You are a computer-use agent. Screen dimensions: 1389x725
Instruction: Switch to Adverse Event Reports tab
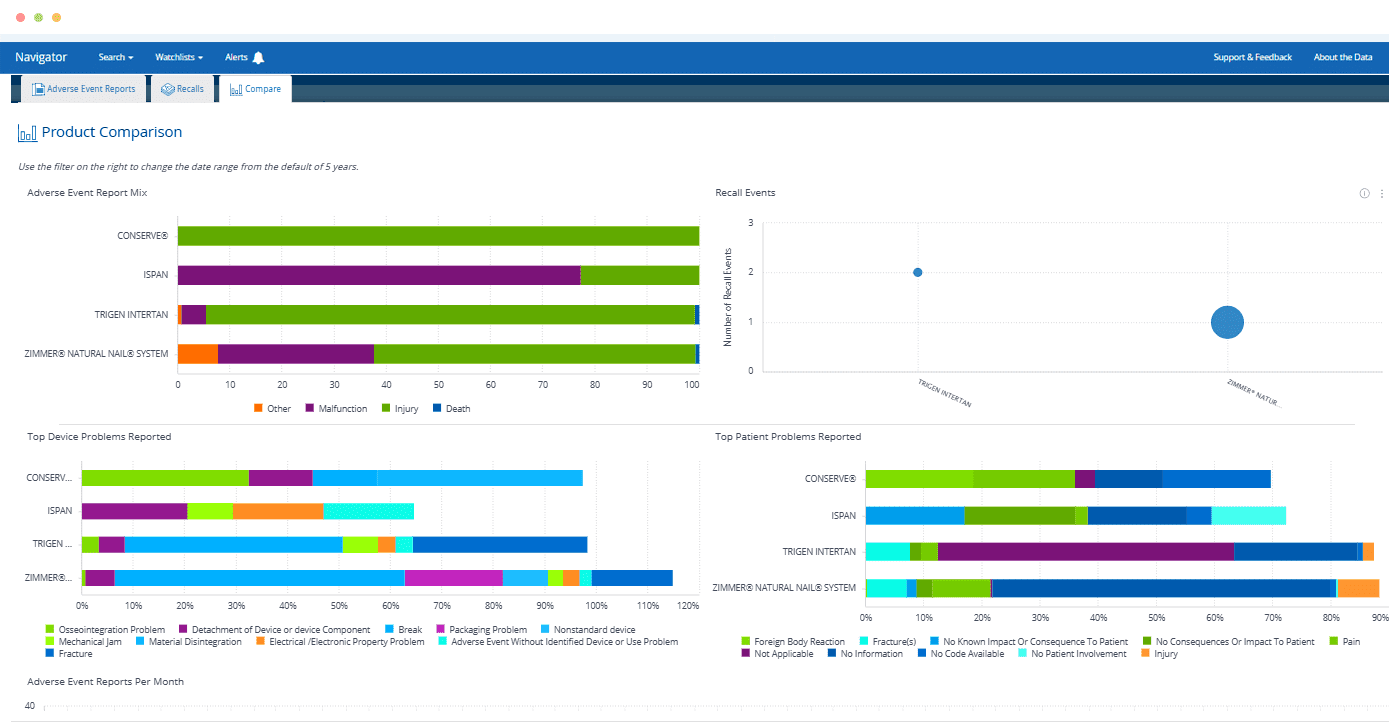click(x=84, y=89)
